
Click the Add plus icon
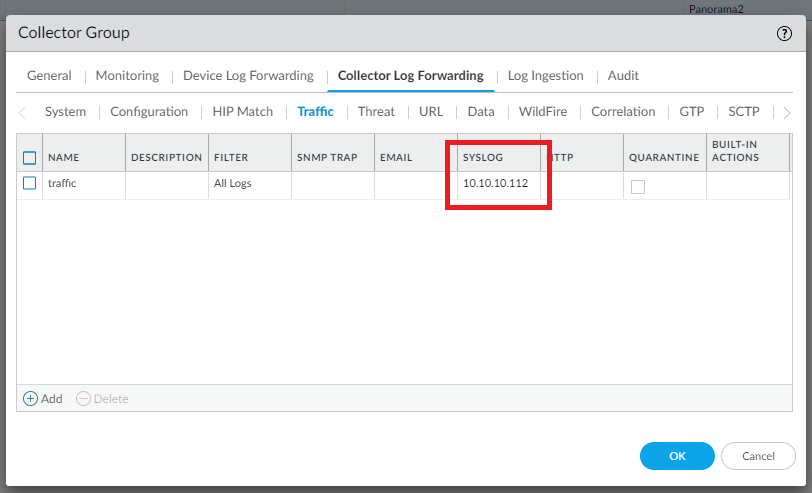[x=31, y=398]
